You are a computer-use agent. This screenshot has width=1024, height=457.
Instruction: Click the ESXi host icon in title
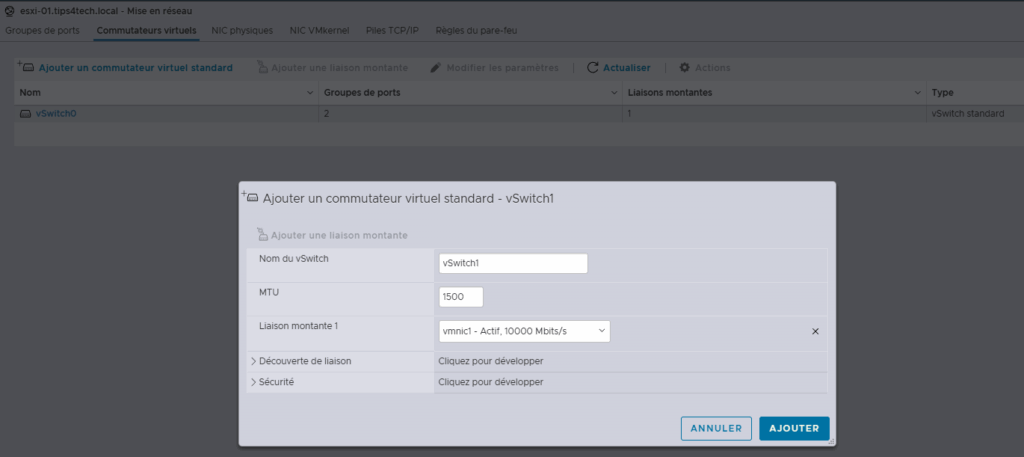(x=8, y=9)
